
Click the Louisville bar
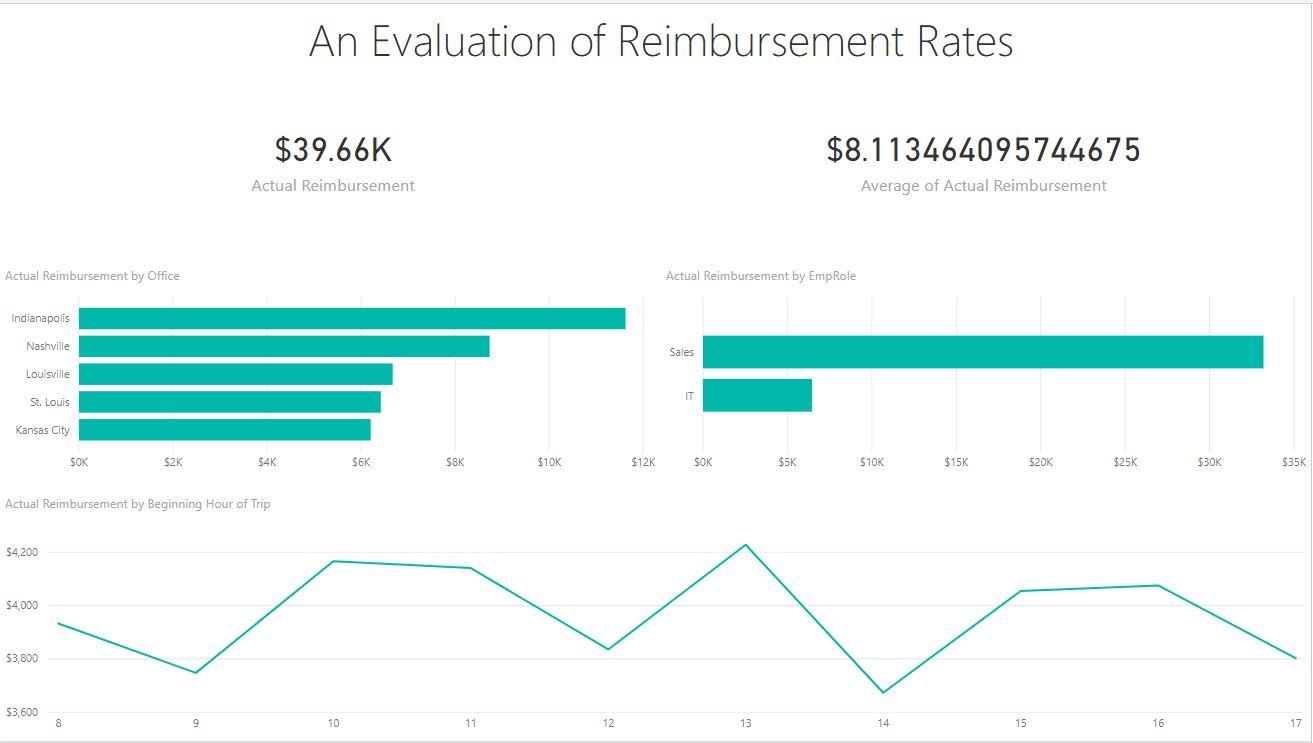pos(235,373)
